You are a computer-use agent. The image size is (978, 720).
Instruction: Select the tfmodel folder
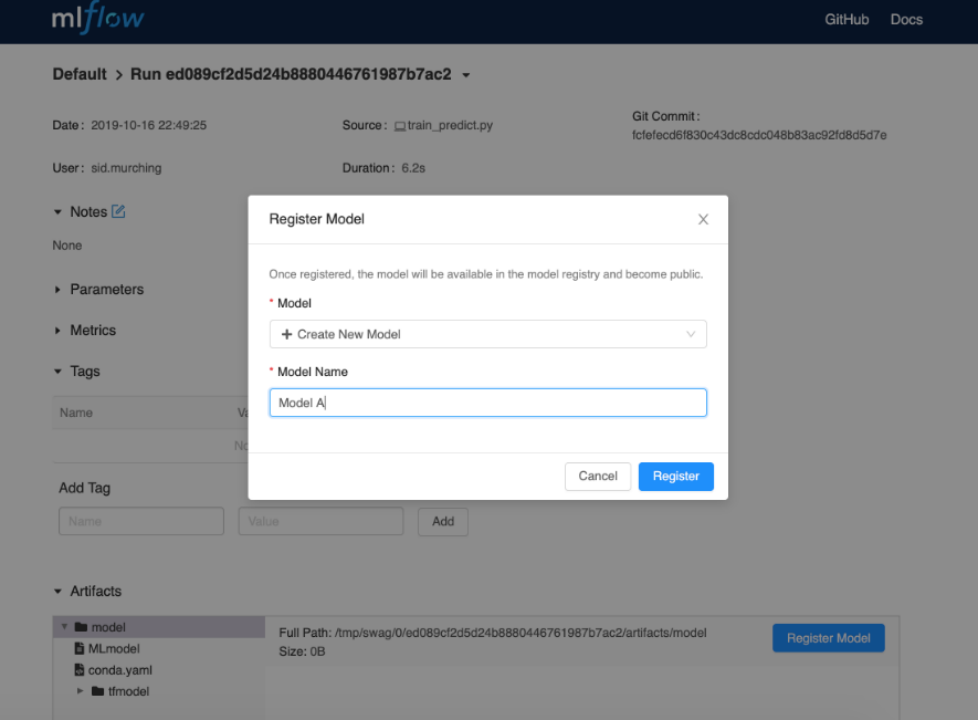(128, 691)
